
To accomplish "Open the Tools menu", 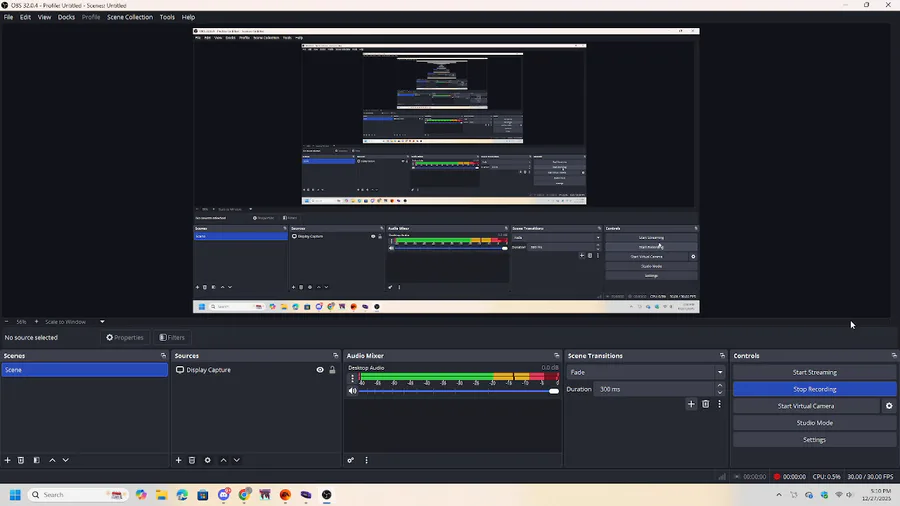I will pyautogui.click(x=167, y=17).
